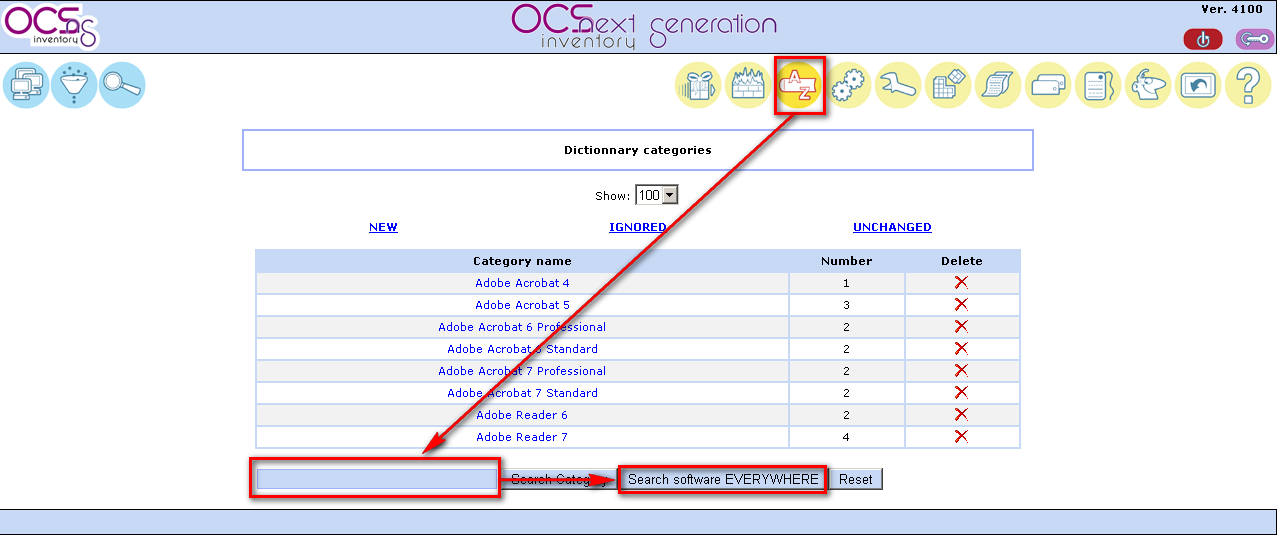Click the Reset button
The width and height of the screenshot is (1277, 557).
pos(856,480)
